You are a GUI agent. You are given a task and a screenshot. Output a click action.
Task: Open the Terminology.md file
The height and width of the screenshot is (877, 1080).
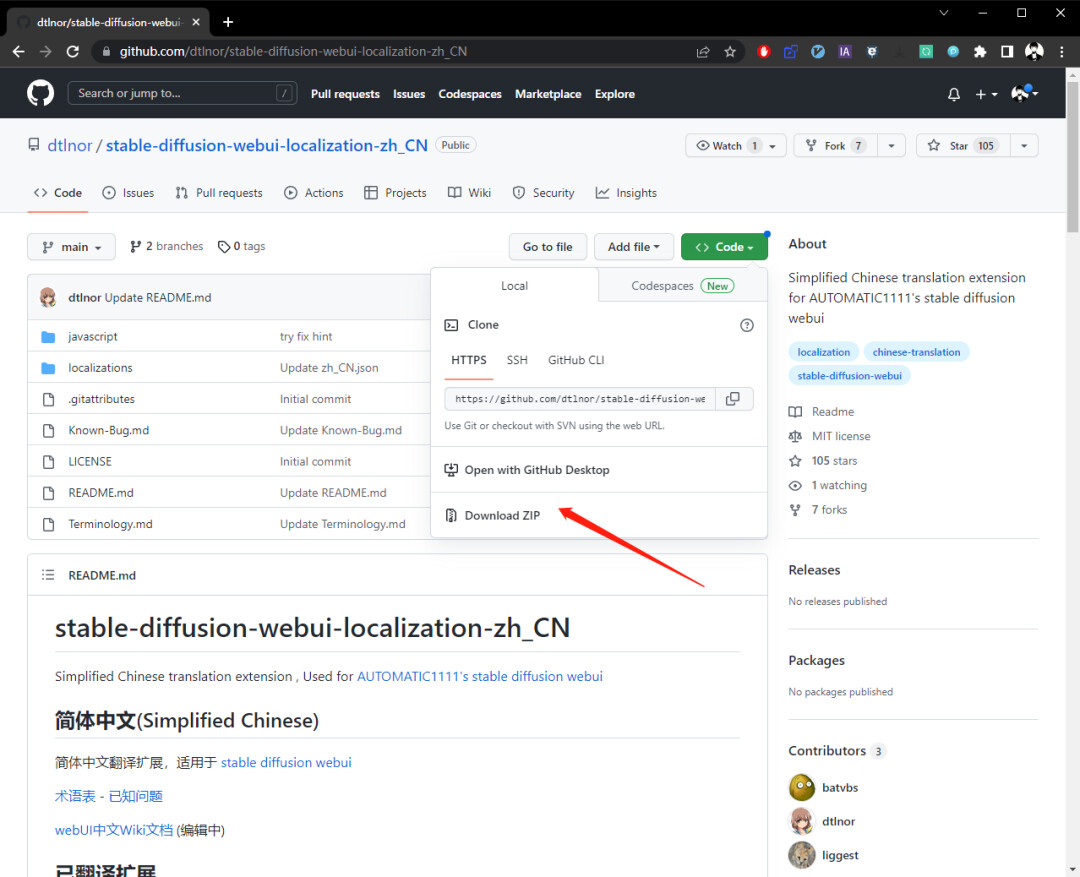click(x=110, y=524)
